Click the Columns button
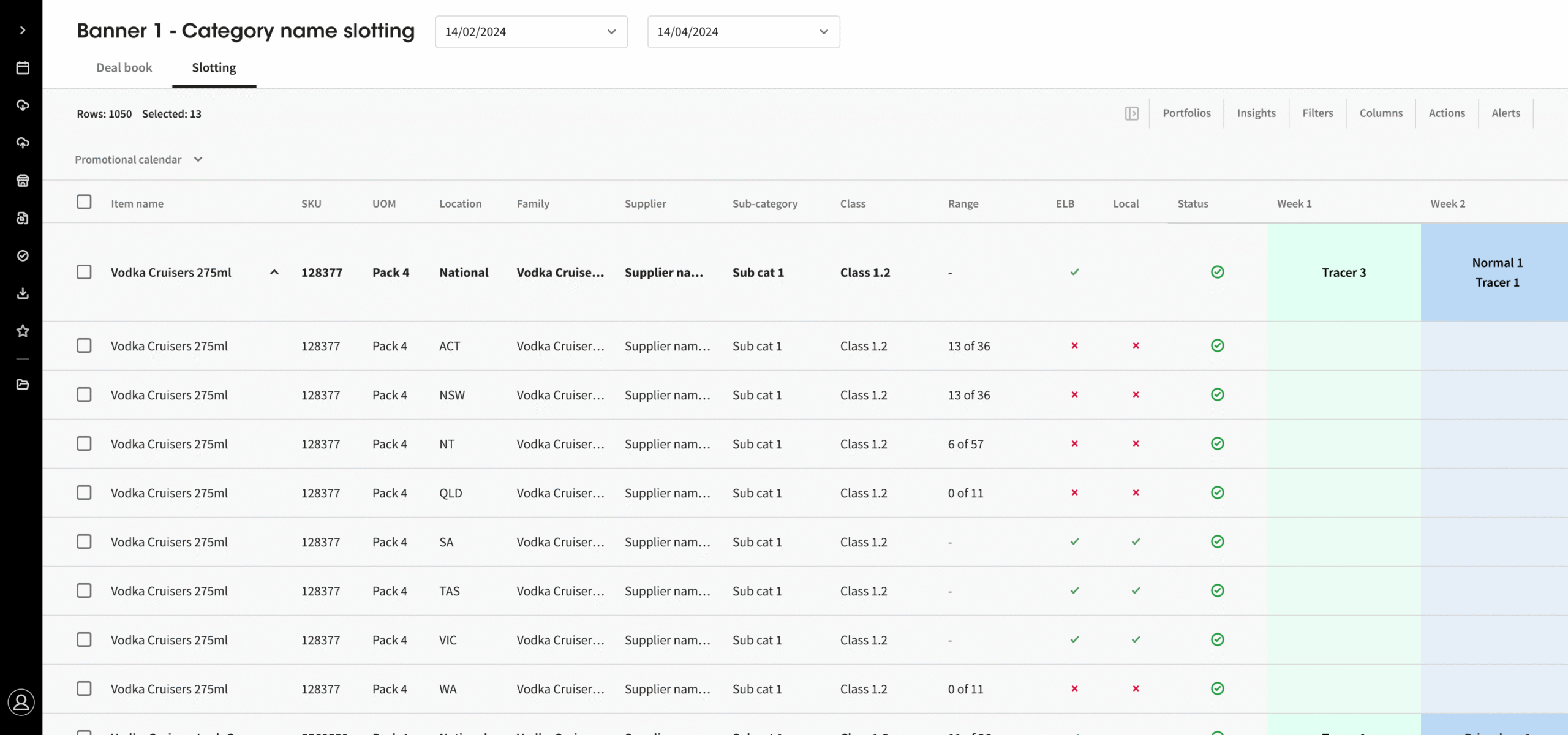The width and height of the screenshot is (1568, 735). (1381, 113)
